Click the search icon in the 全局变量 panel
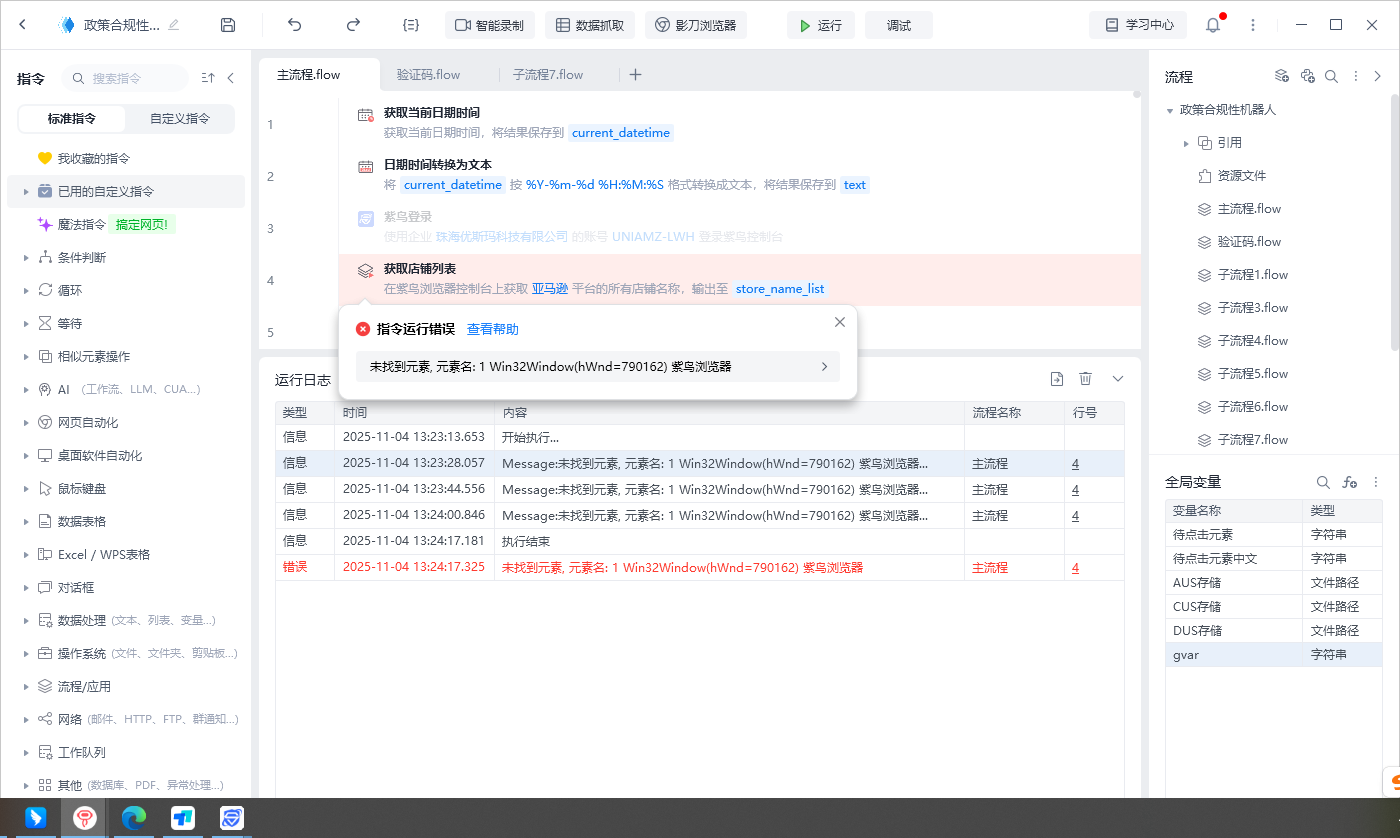The height and width of the screenshot is (838, 1400). click(1323, 482)
